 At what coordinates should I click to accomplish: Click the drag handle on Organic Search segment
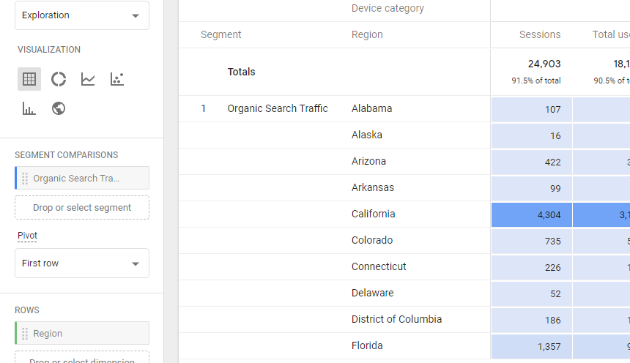point(25,178)
